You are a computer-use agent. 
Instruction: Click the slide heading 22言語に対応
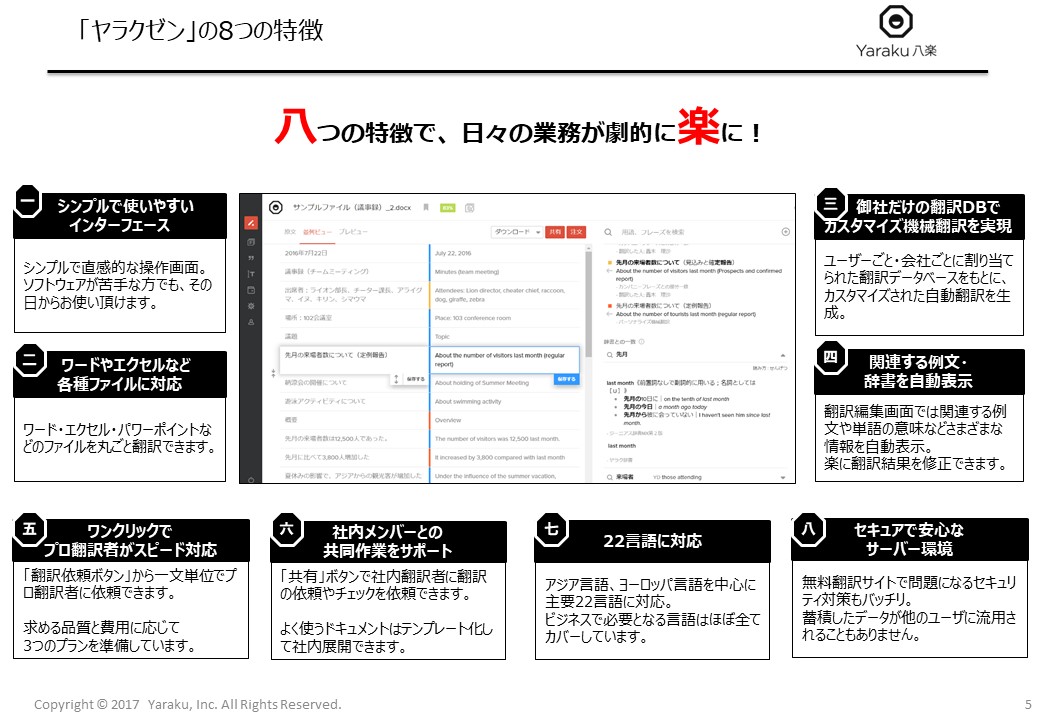coord(653,541)
